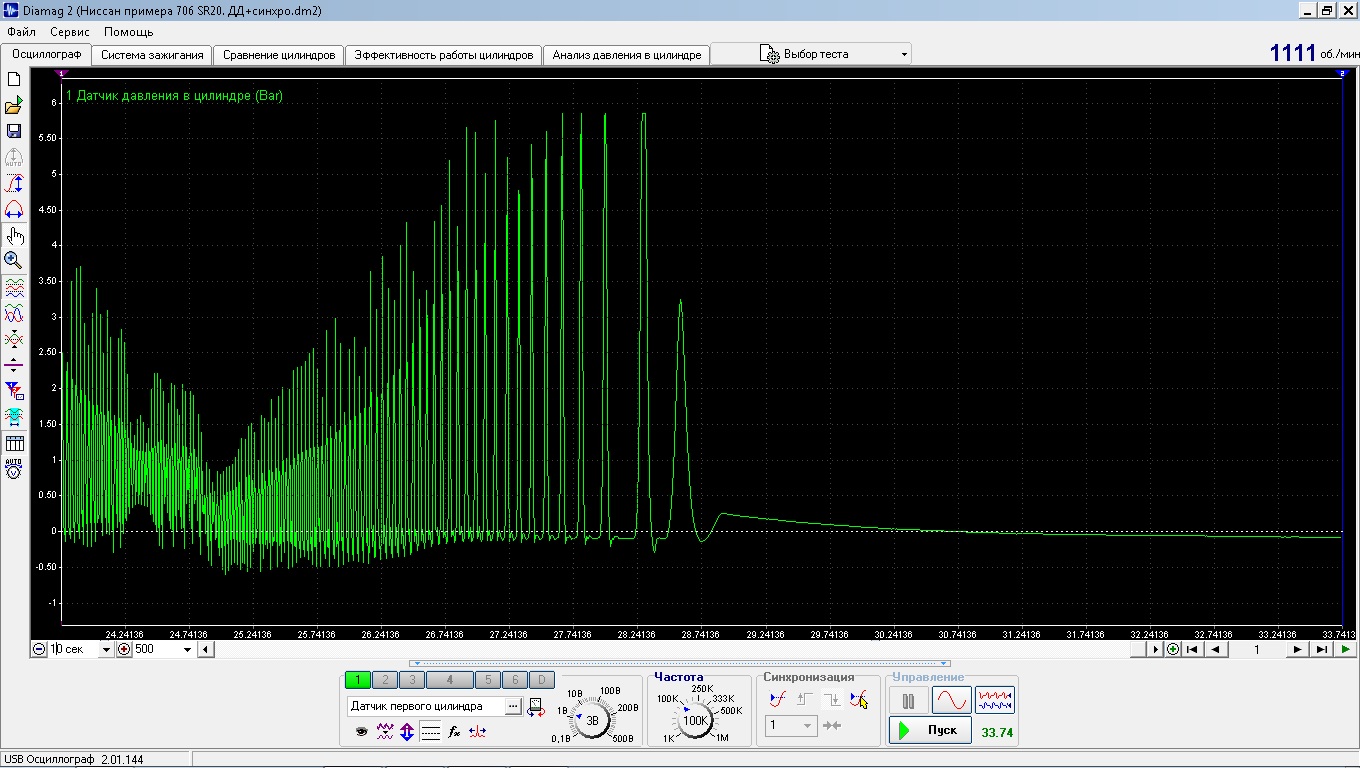The image size is (1360, 768).
Task: Click the new document icon
Action: point(14,79)
